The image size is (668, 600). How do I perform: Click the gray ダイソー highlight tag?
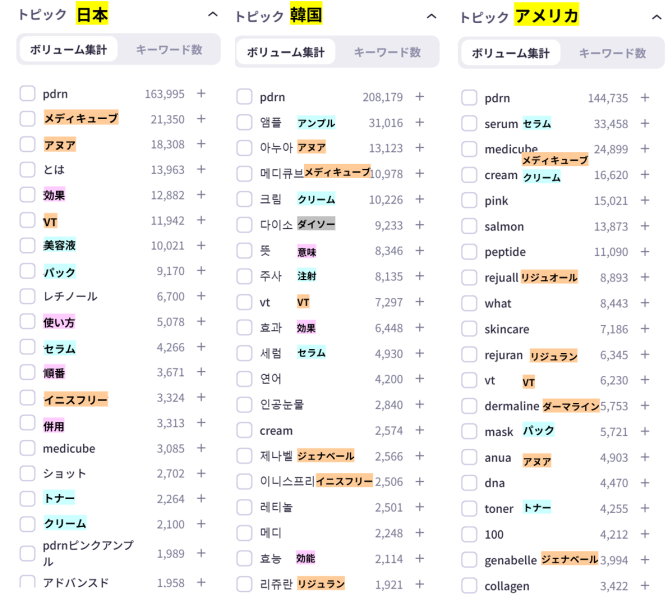[x=316, y=225]
